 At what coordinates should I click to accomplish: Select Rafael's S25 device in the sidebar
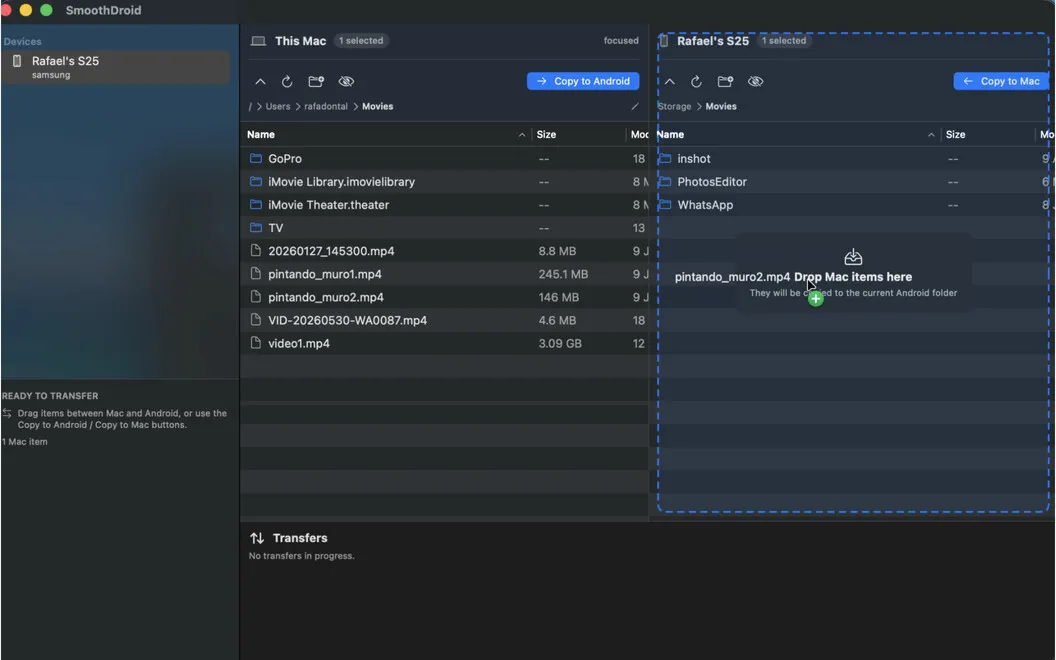(116, 67)
